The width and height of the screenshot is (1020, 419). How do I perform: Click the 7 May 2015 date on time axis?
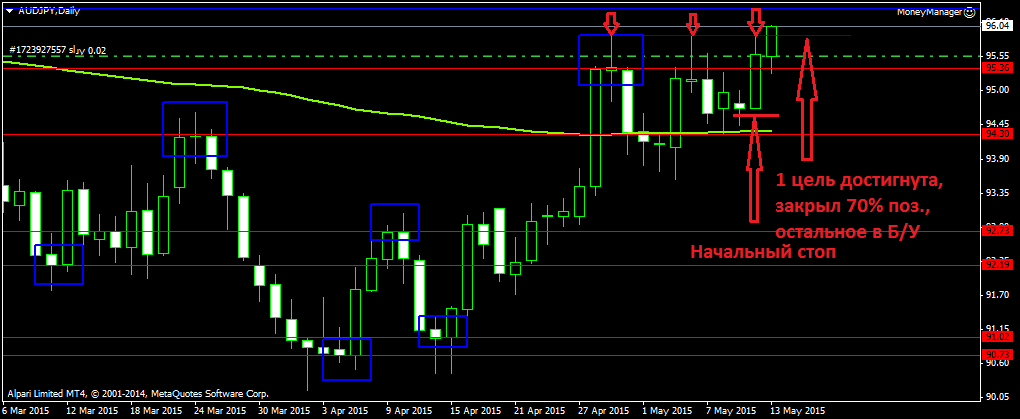tap(732, 411)
